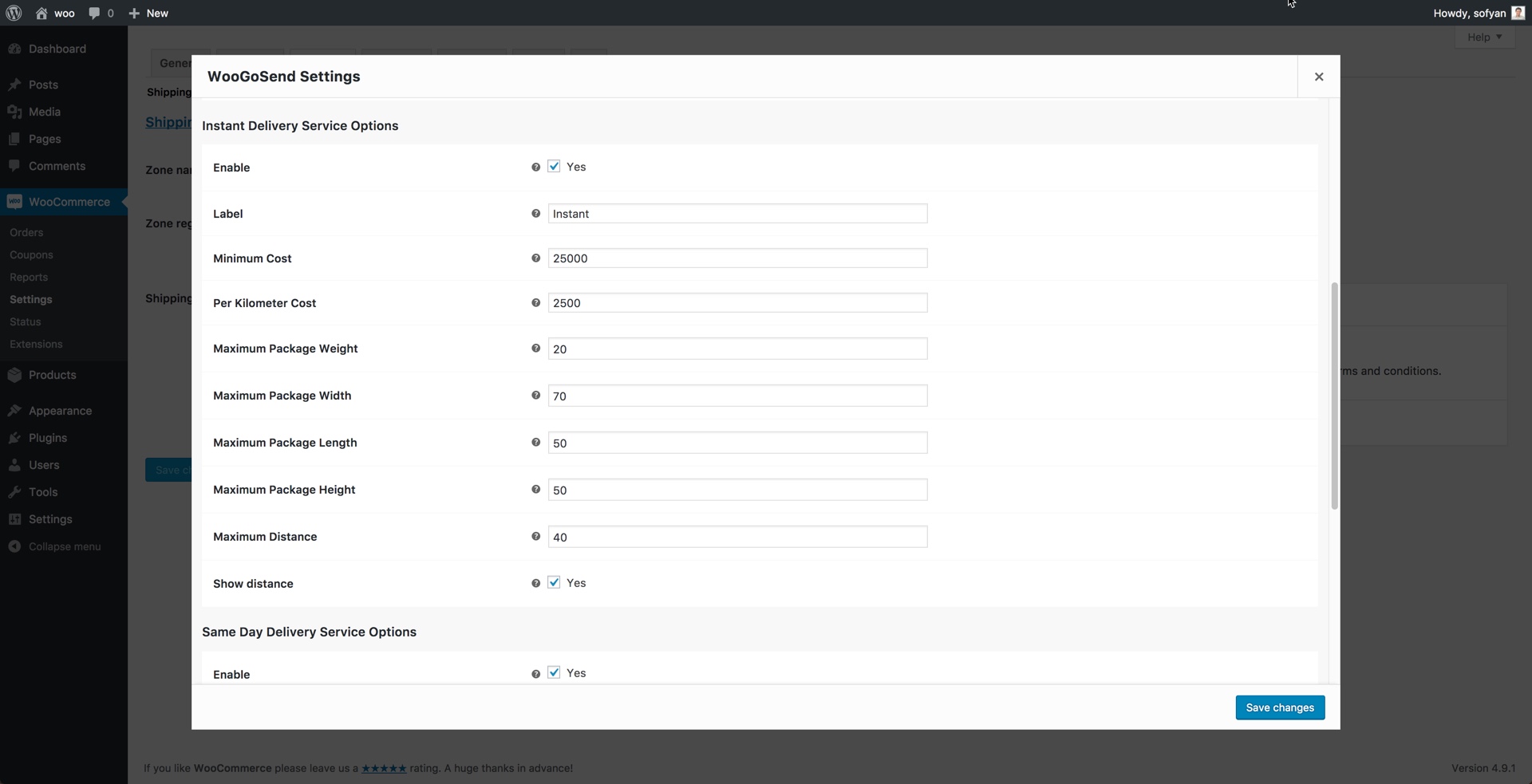Open Comments in the sidebar
Screen dimensions: 1532x784
click(x=57, y=166)
